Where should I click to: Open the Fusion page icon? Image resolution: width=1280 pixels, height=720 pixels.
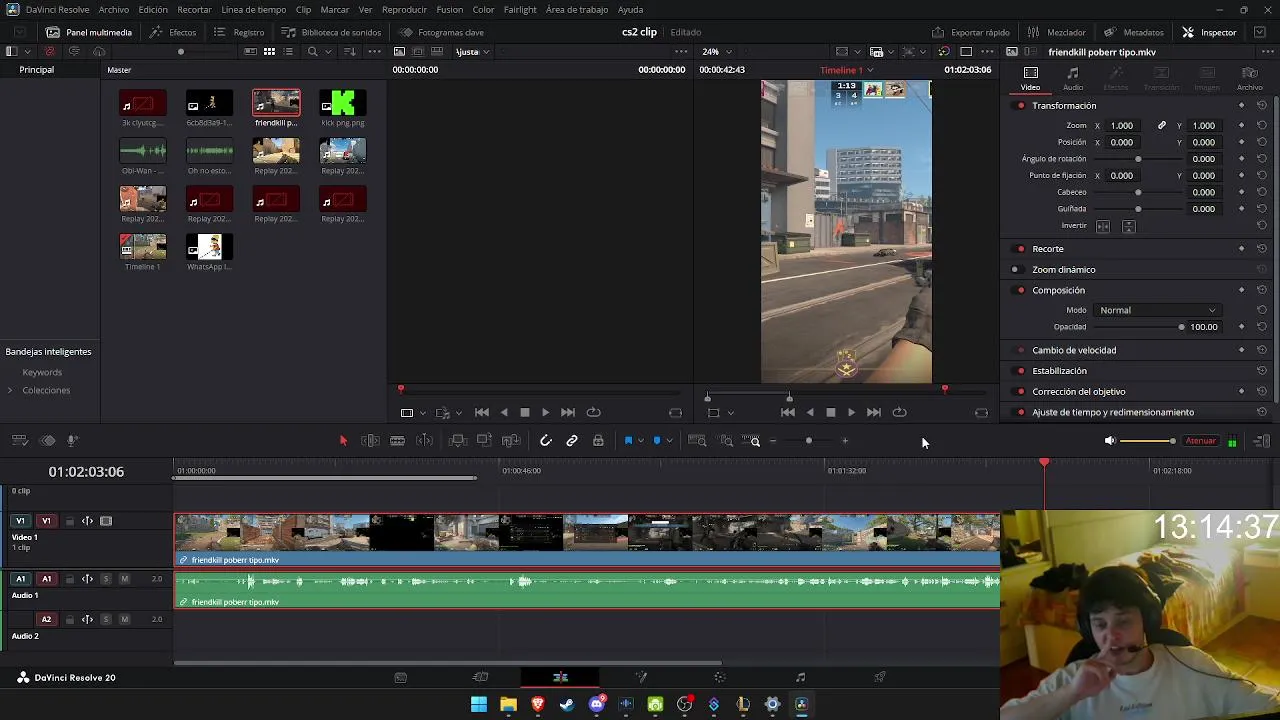tap(641, 677)
